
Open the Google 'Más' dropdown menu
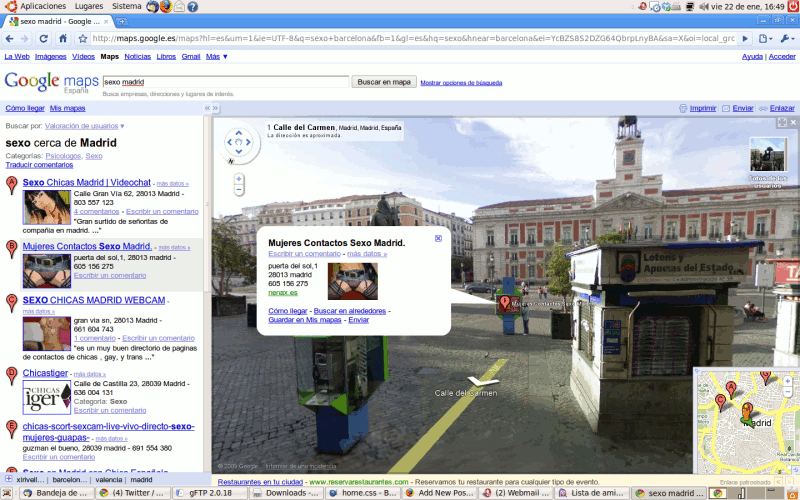(217, 57)
